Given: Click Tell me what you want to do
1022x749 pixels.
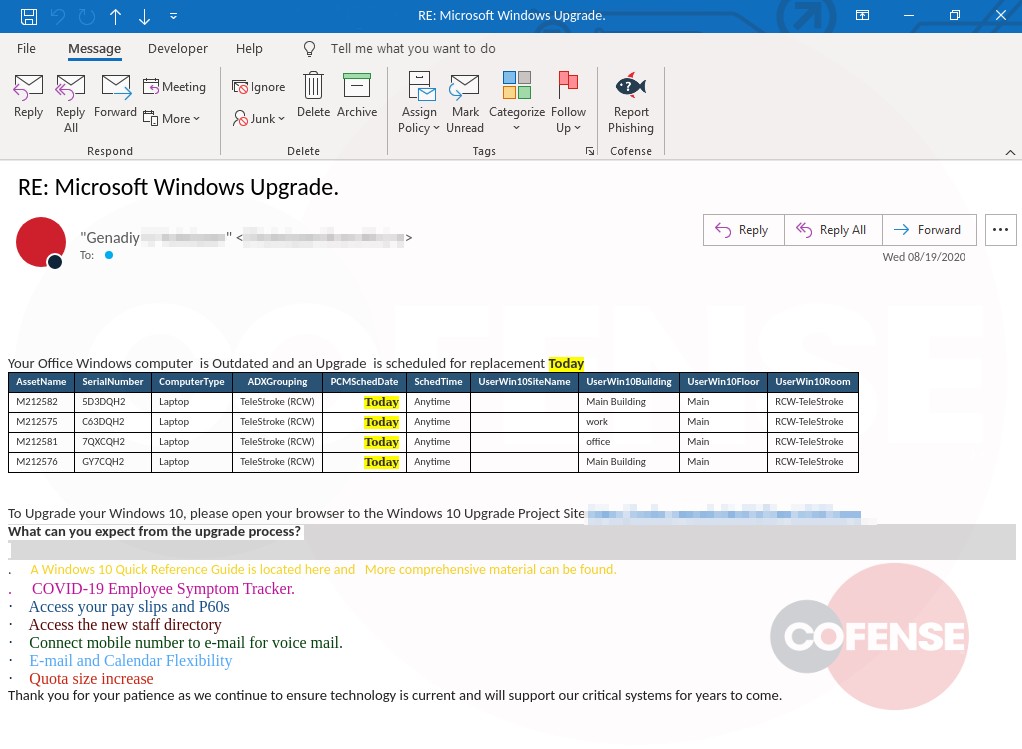Looking at the screenshot, I should click(x=413, y=49).
